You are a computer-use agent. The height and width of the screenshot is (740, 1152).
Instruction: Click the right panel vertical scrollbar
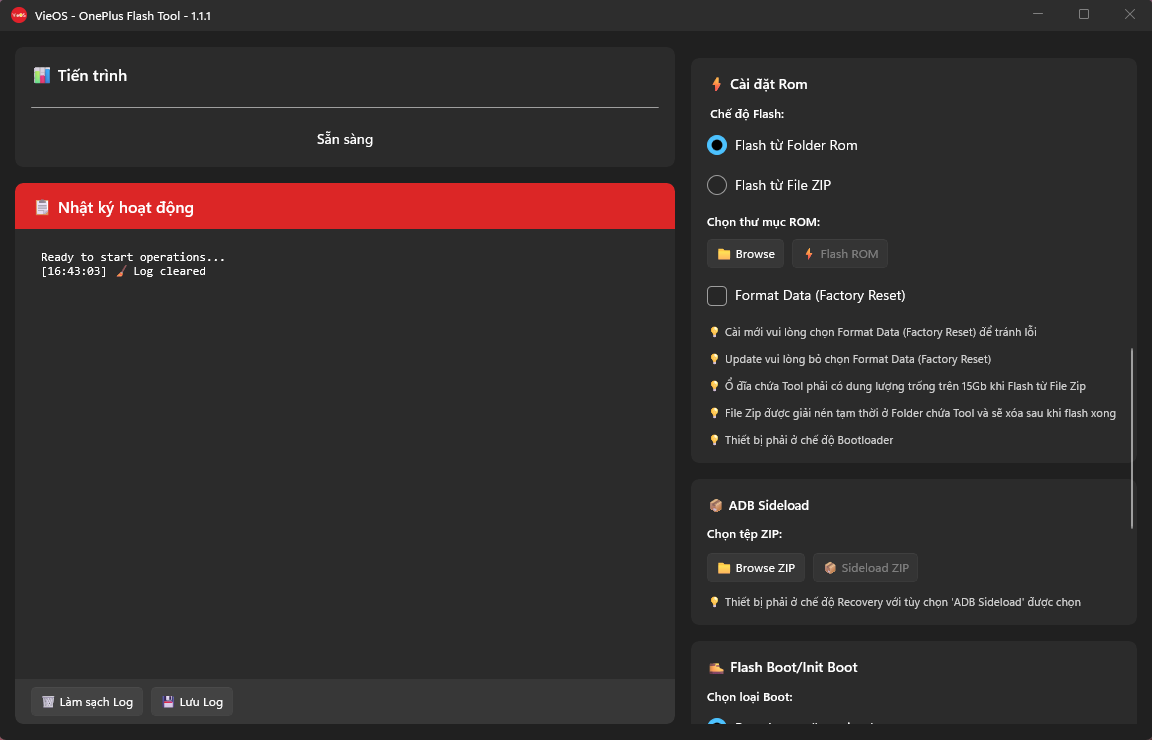coord(1131,438)
